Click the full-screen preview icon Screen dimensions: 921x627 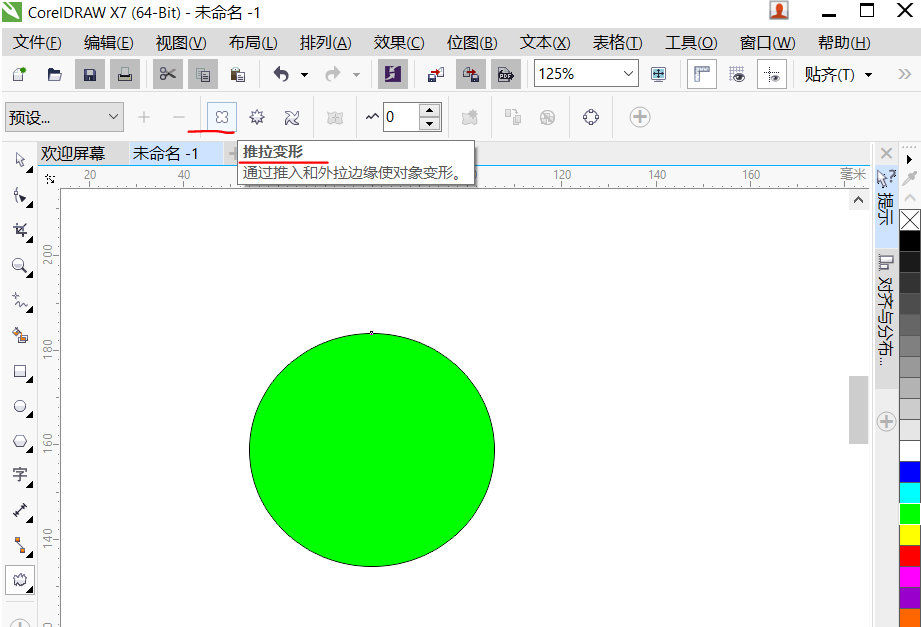[x=658, y=75]
